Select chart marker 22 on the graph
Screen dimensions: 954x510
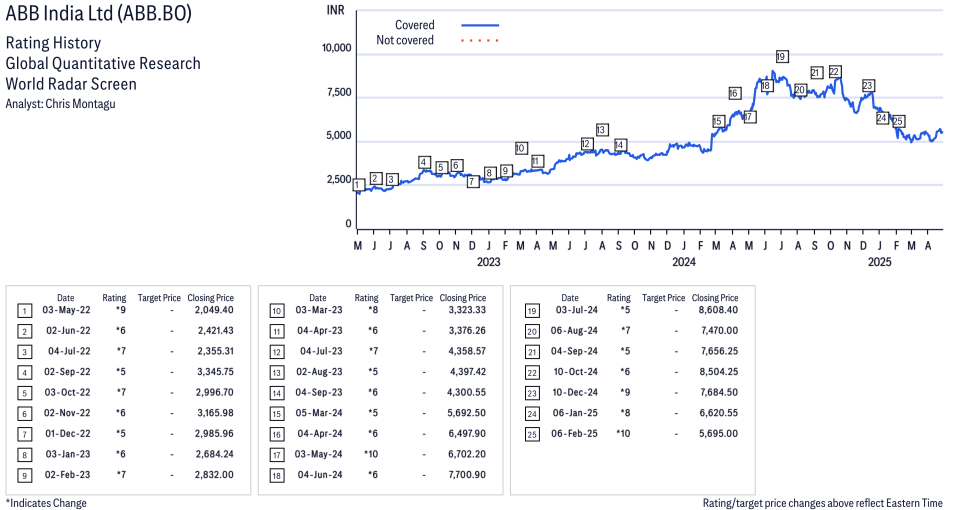coord(835,72)
